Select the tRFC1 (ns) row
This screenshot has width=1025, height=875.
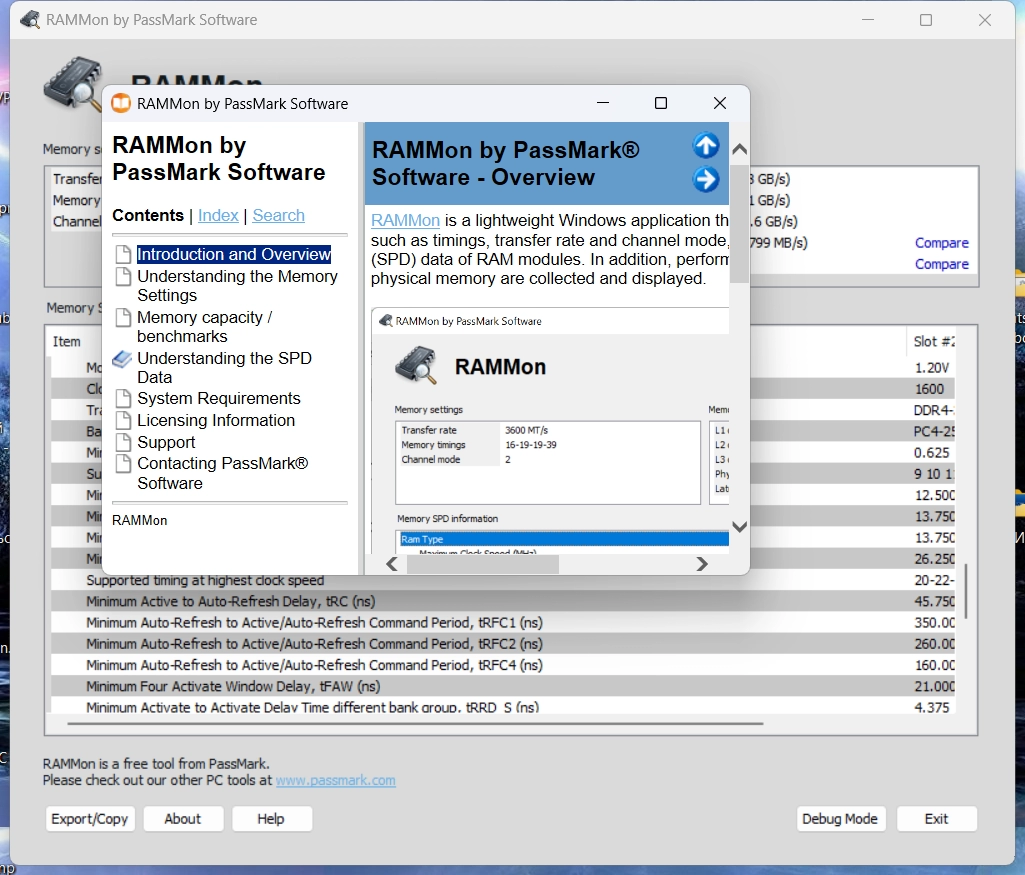(503, 623)
